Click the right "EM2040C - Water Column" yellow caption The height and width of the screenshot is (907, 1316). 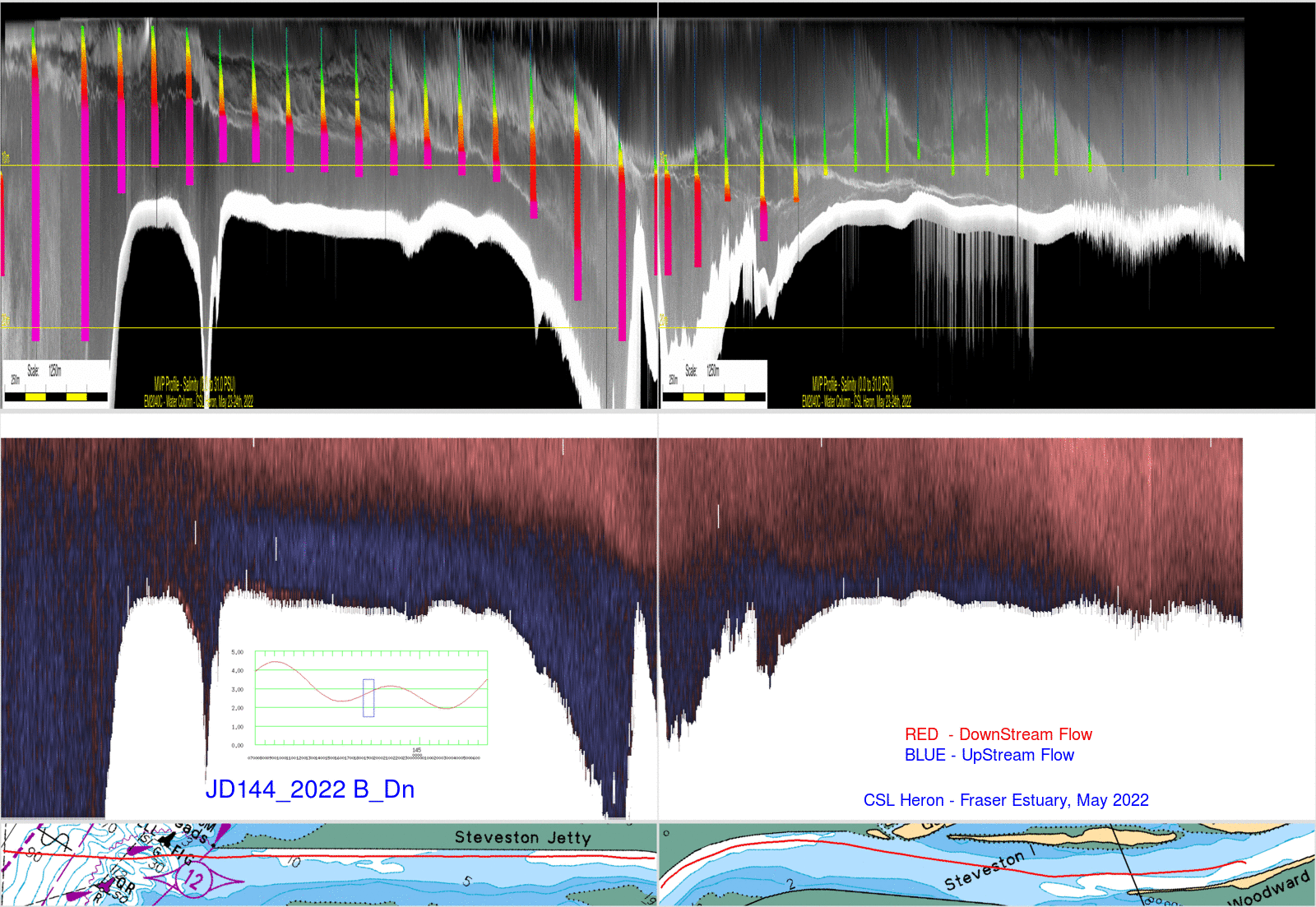[856, 401]
